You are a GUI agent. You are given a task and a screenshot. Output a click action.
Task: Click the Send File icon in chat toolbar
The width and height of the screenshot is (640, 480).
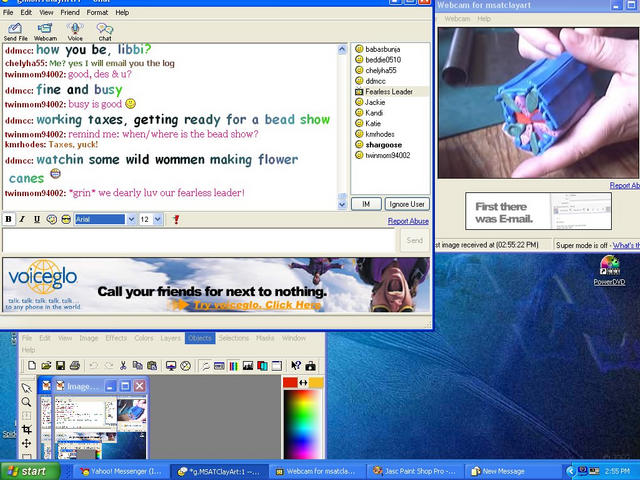(16, 32)
